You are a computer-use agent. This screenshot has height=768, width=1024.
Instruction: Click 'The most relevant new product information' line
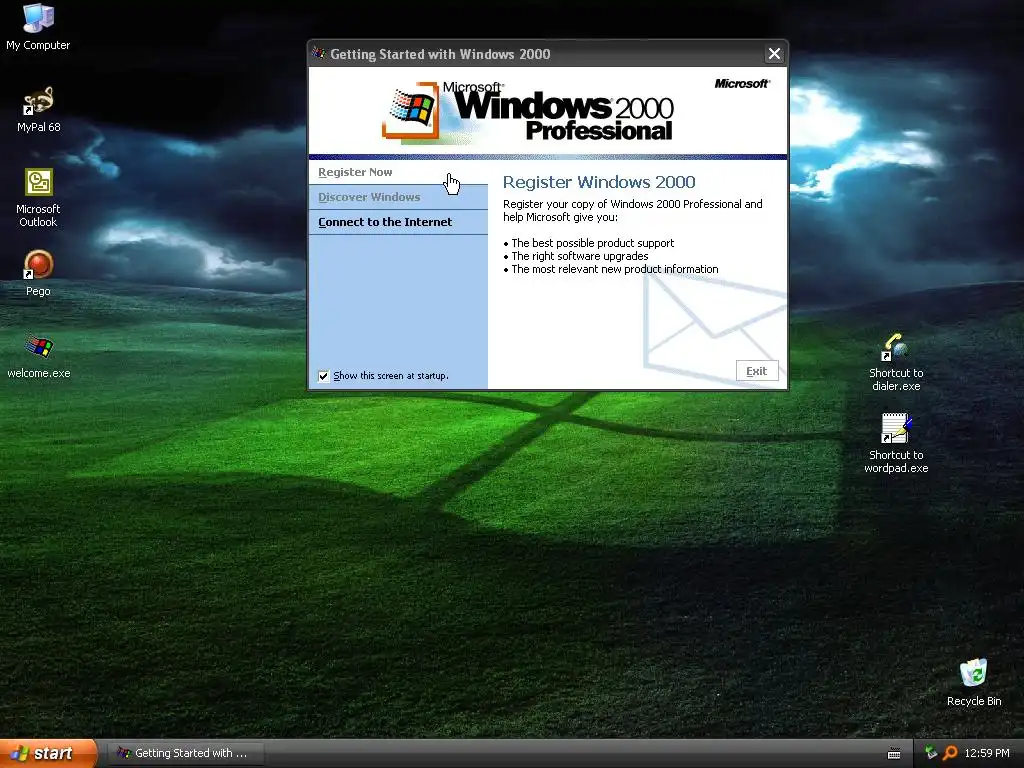click(615, 269)
